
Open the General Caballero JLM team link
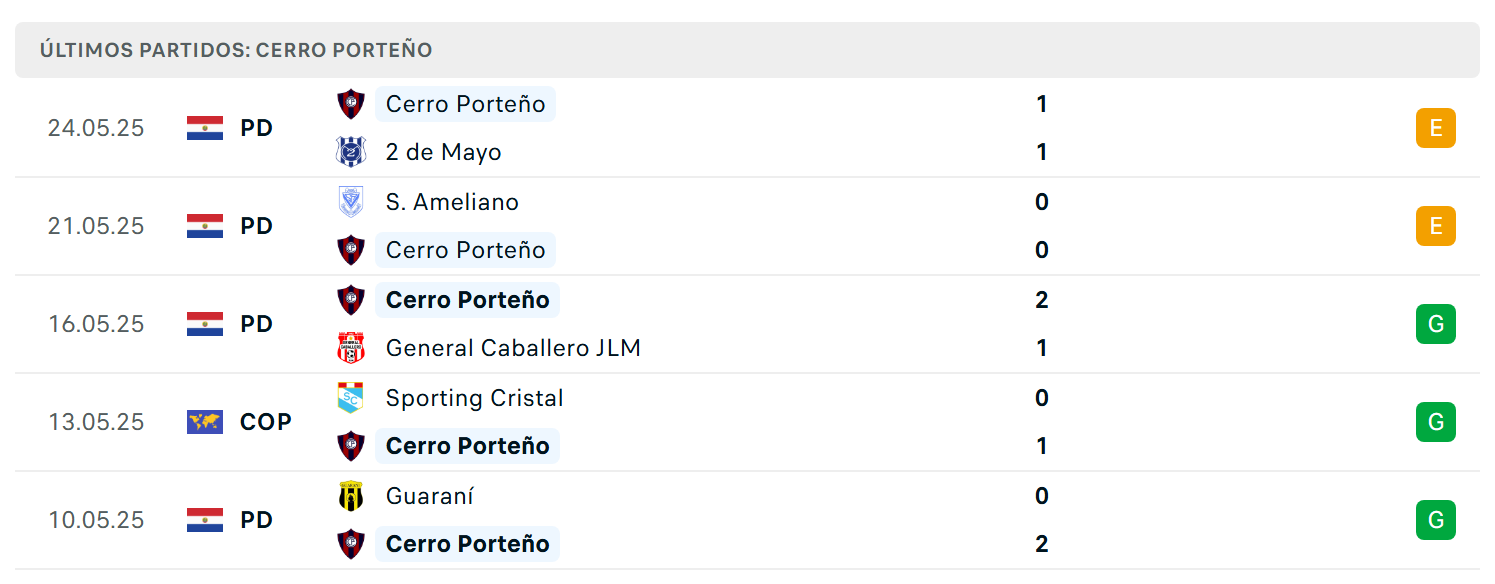(513, 348)
